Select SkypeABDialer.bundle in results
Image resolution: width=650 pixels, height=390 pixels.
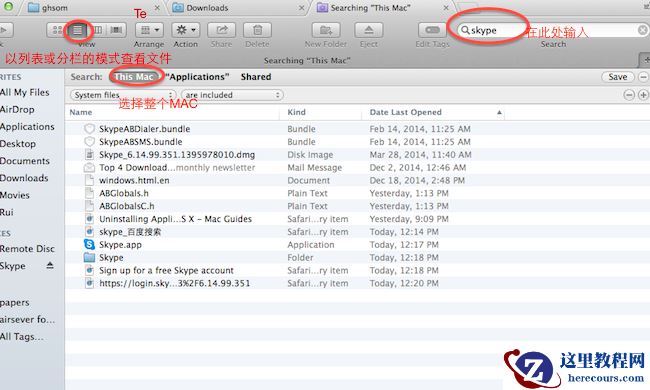coord(144,129)
